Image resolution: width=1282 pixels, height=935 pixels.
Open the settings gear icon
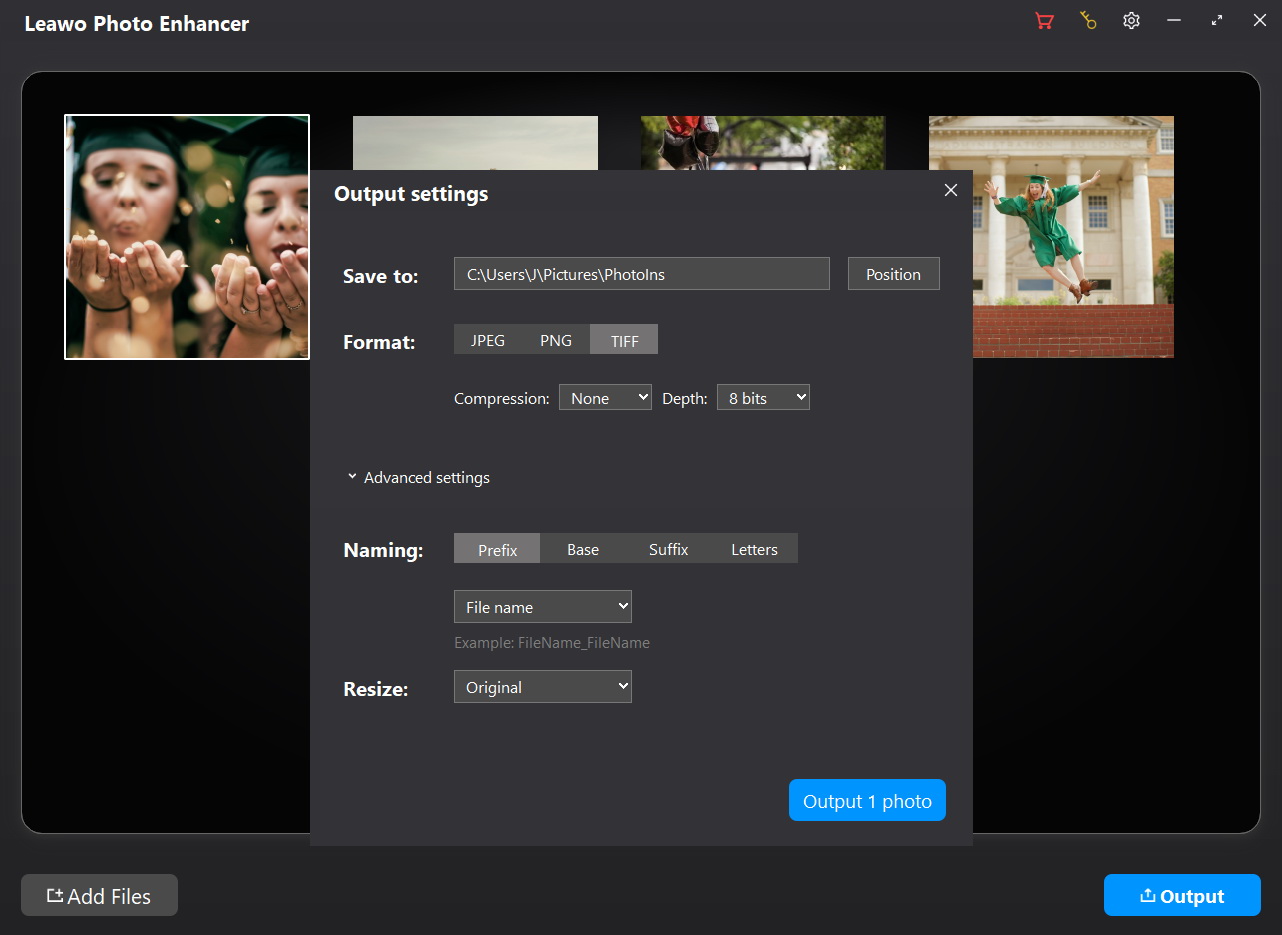[x=1131, y=21]
